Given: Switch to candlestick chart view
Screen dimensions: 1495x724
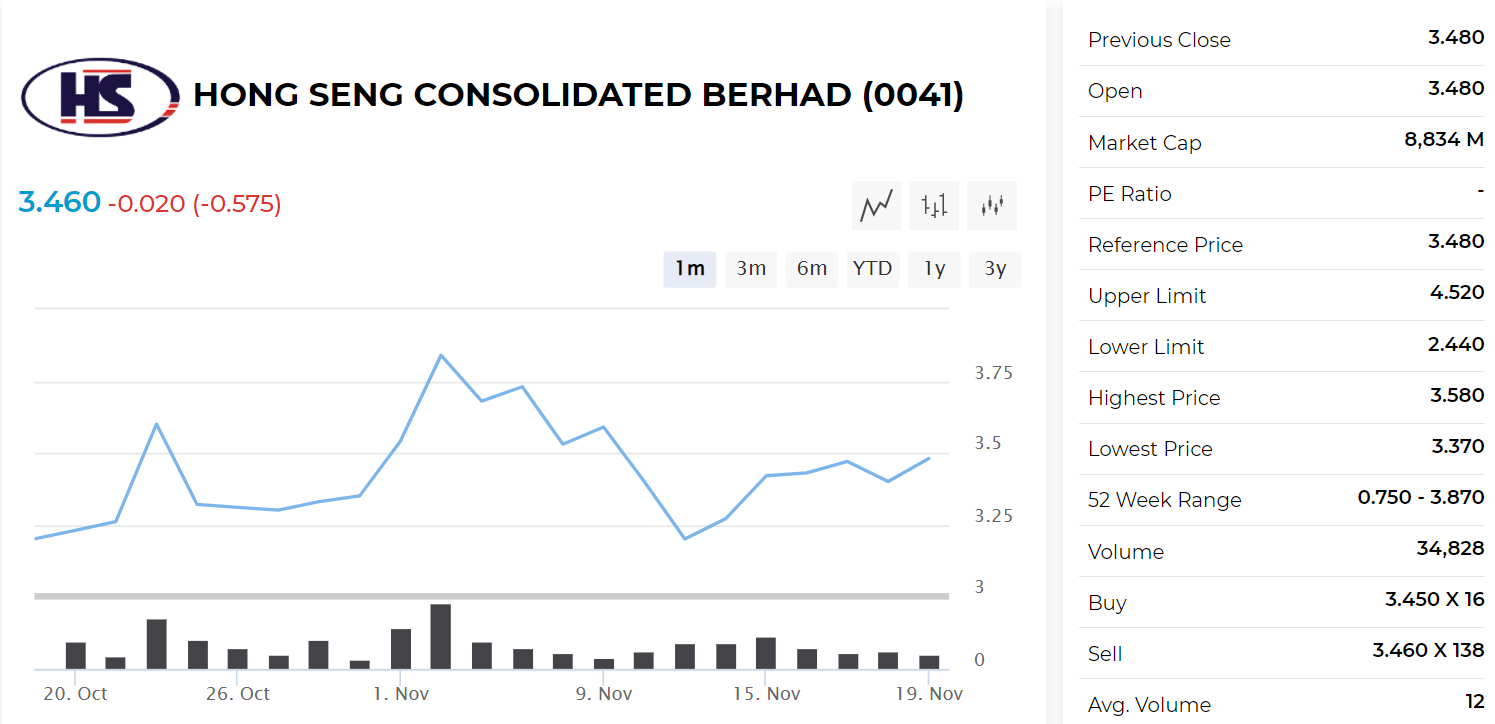Looking at the screenshot, I should tap(993, 206).
